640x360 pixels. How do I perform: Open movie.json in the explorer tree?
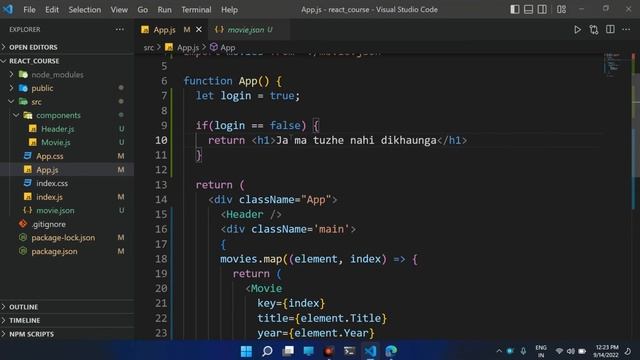click(x=55, y=211)
